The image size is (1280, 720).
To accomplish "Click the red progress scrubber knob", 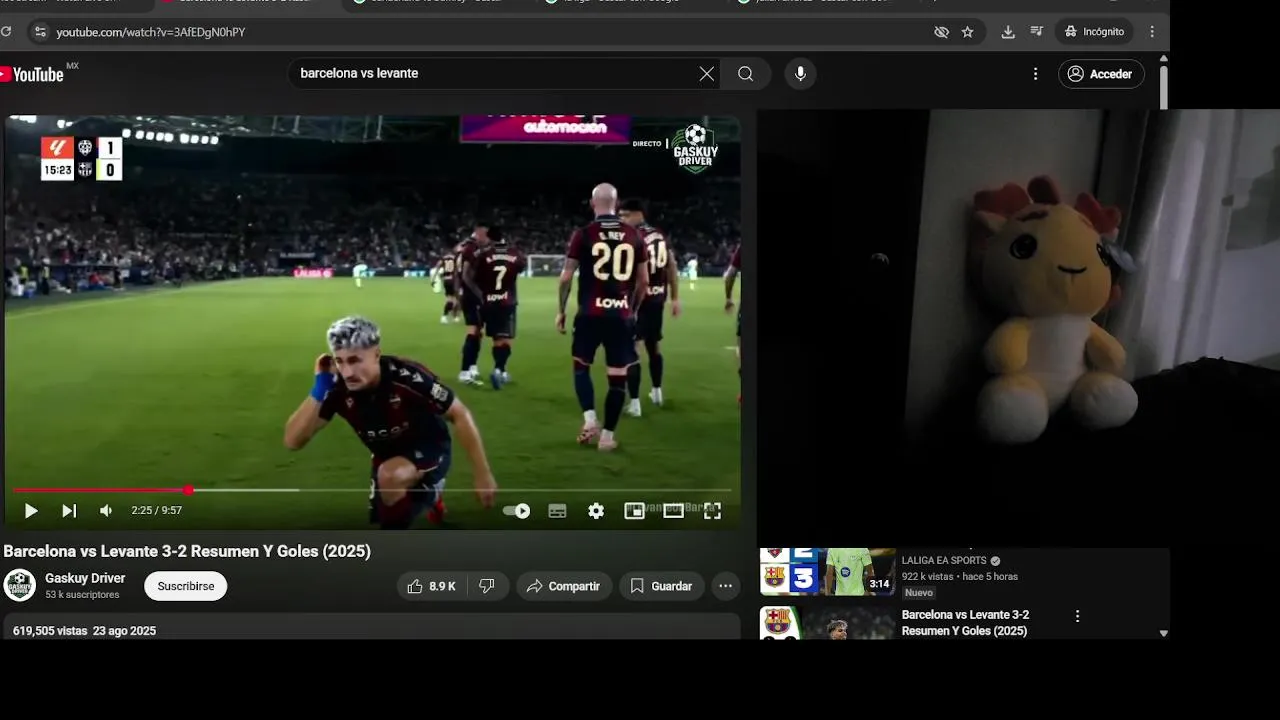I will (188, 490).
